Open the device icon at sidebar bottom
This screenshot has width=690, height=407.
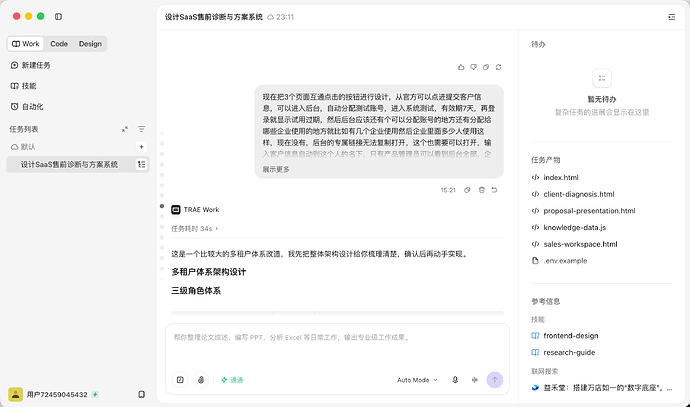click(x=141, y=394)
